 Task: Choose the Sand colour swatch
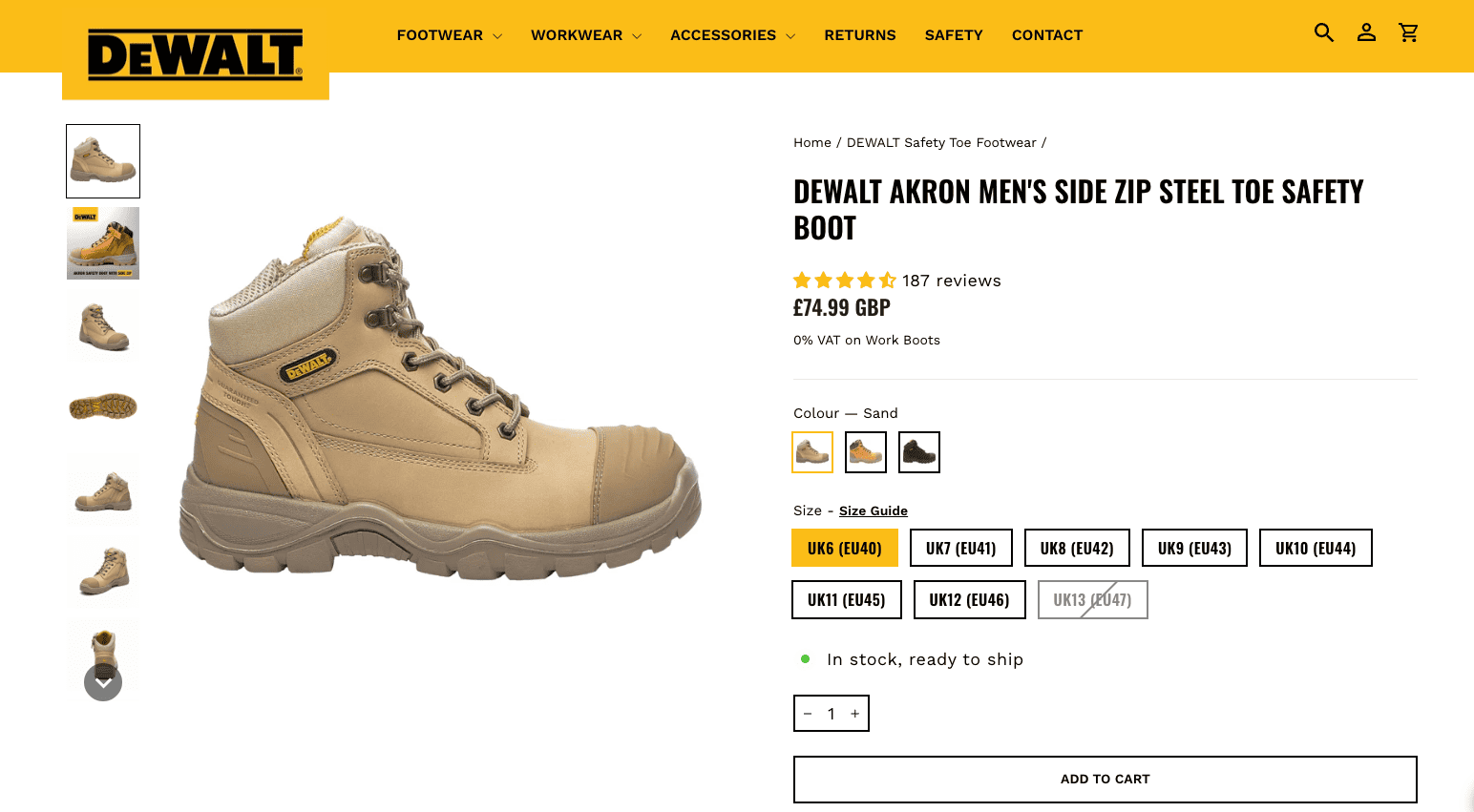click(x=812, y=452)
